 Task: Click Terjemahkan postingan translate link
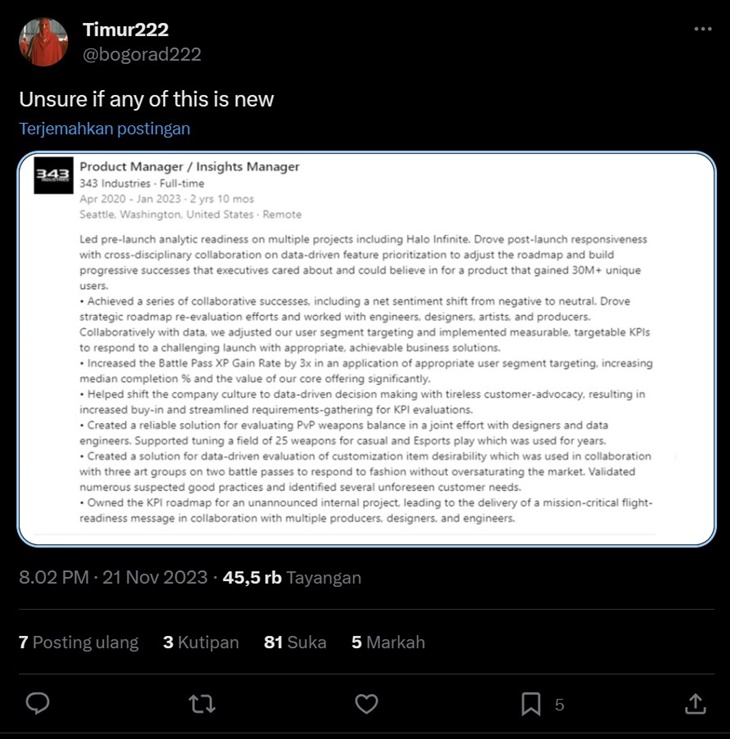point(105,129)
